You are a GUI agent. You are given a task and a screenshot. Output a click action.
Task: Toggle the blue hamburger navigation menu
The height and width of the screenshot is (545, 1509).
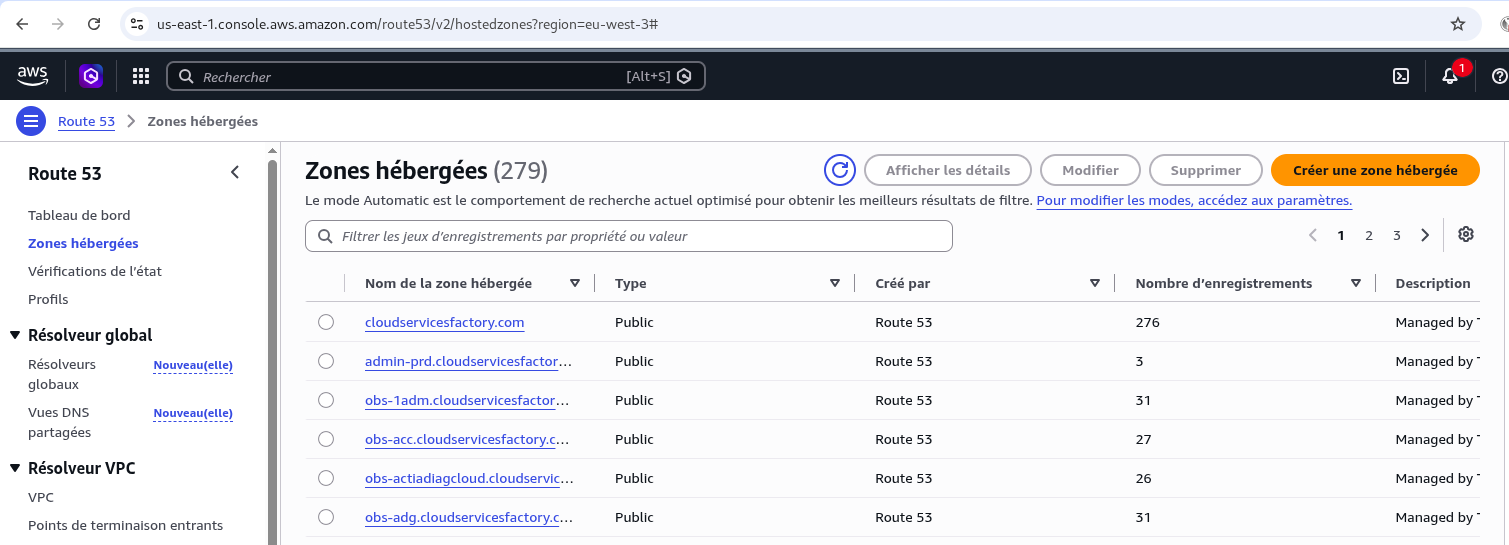[x=31, y=122]
